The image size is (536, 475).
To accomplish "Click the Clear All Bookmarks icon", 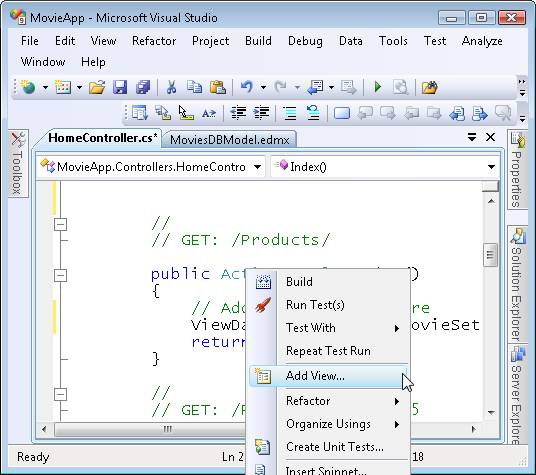I will (x=503, y=113).
